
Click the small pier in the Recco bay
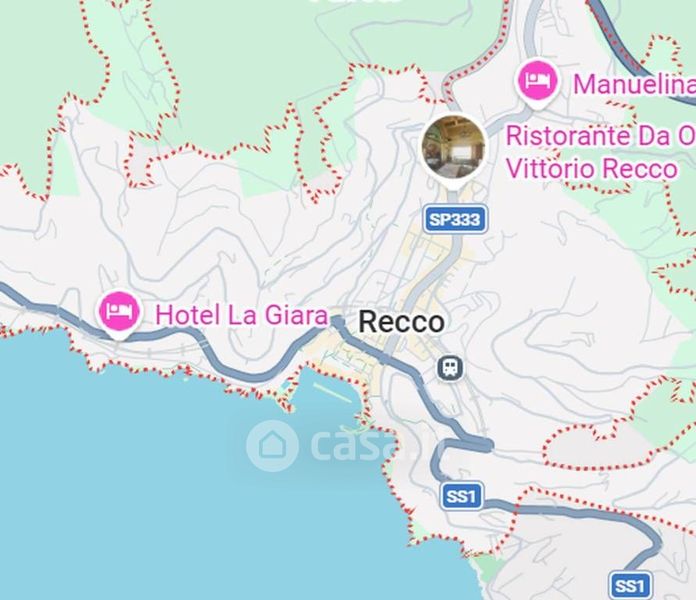point(332,392)
